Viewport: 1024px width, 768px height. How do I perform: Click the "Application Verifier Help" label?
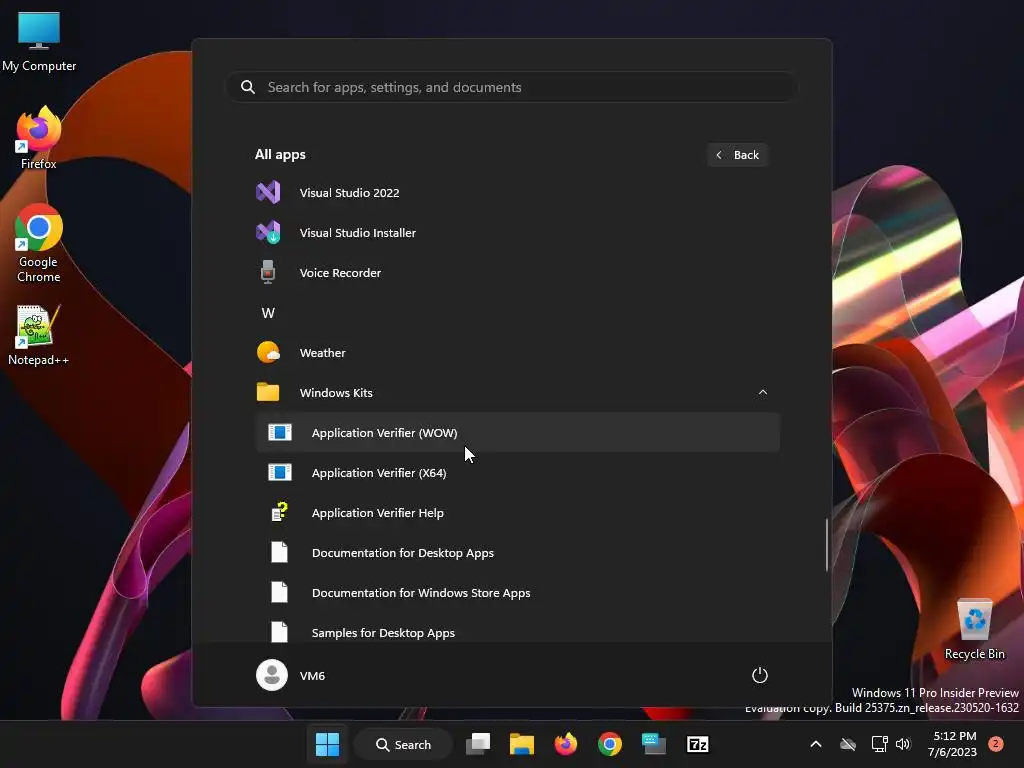(377, 513)
